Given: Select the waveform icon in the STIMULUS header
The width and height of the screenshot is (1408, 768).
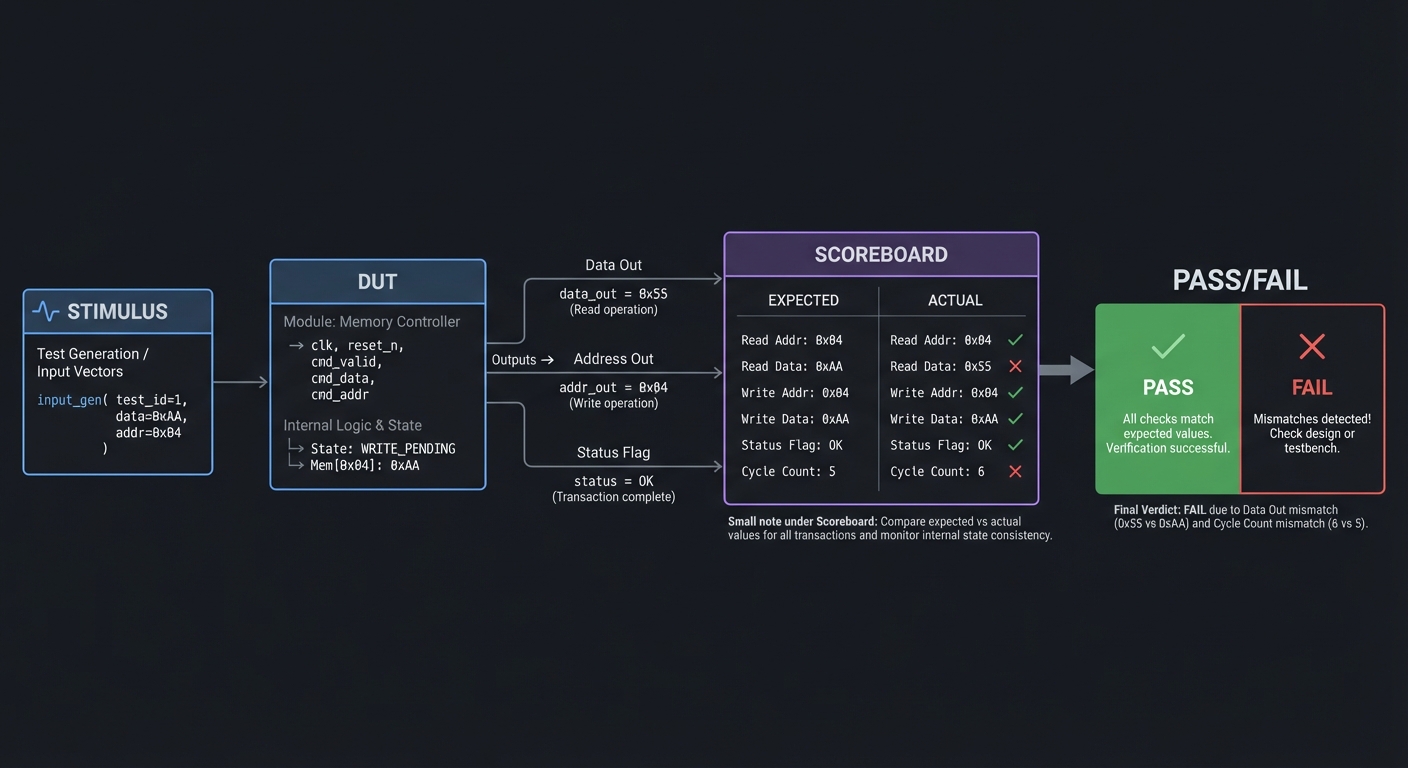Looking at the screenshot, I should [x=46, y=311].
